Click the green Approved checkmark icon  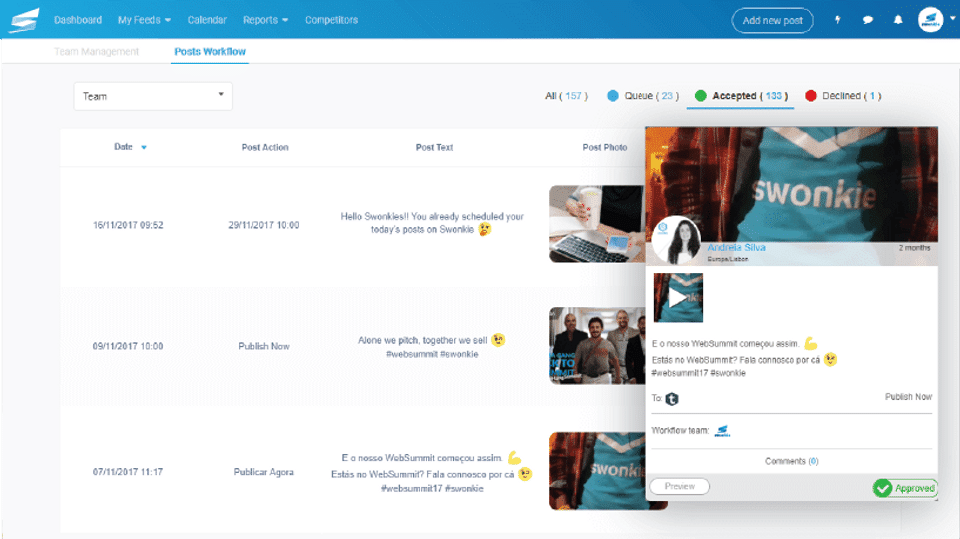(882, 488)
